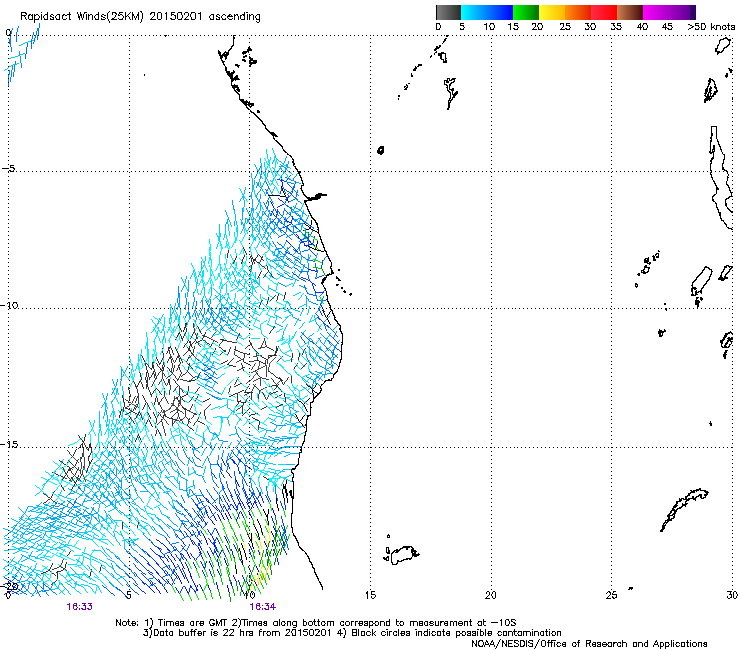Click the '20' longitude label on bottom axis
The height and width of the screenshot is (650, 740).
click(491, 595)
